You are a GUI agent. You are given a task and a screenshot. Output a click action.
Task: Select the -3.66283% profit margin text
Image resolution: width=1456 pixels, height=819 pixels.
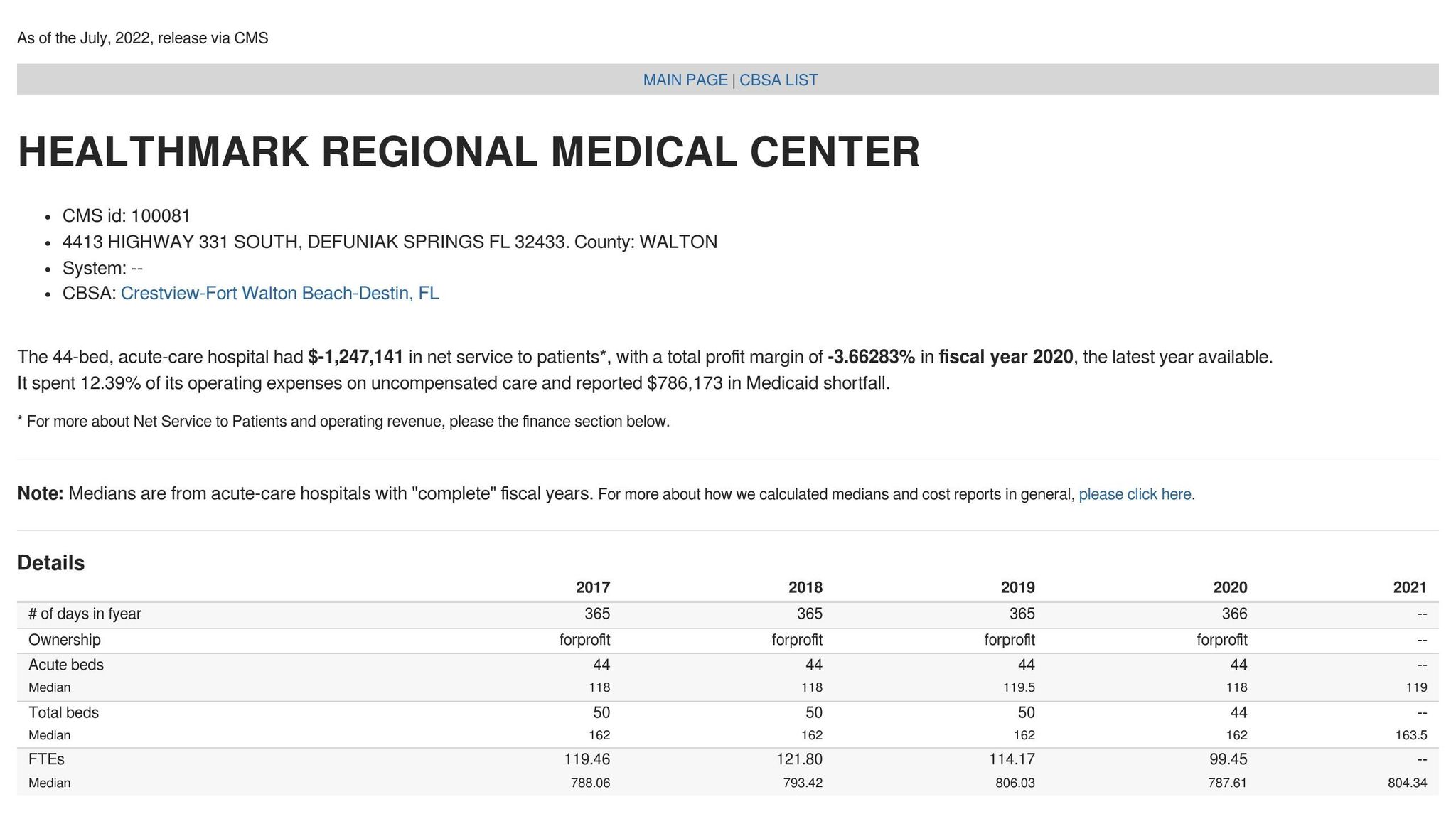click(x=870, y=356)
